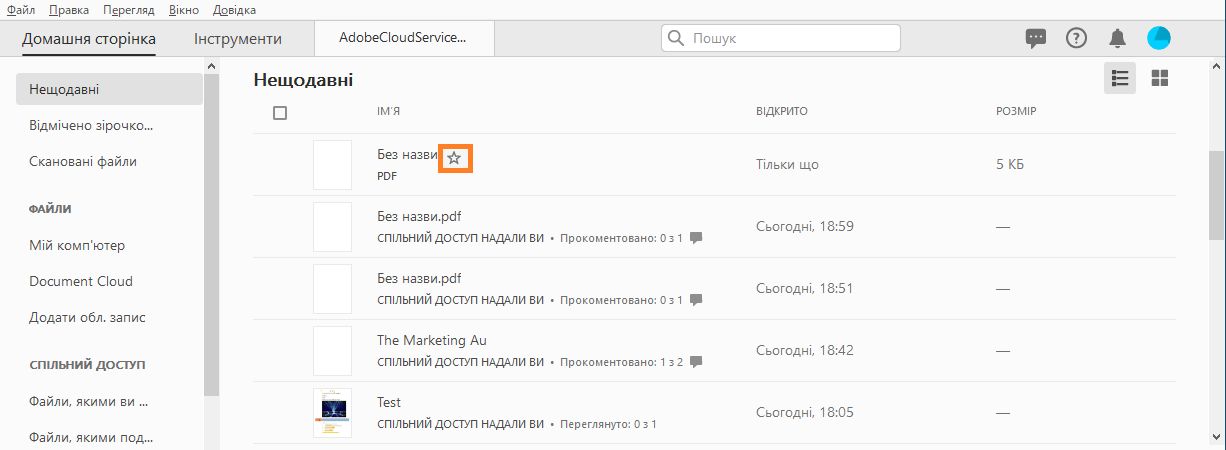The image size is (1226, 450).
Task: Click the Пошук search field
Action: 781,39
